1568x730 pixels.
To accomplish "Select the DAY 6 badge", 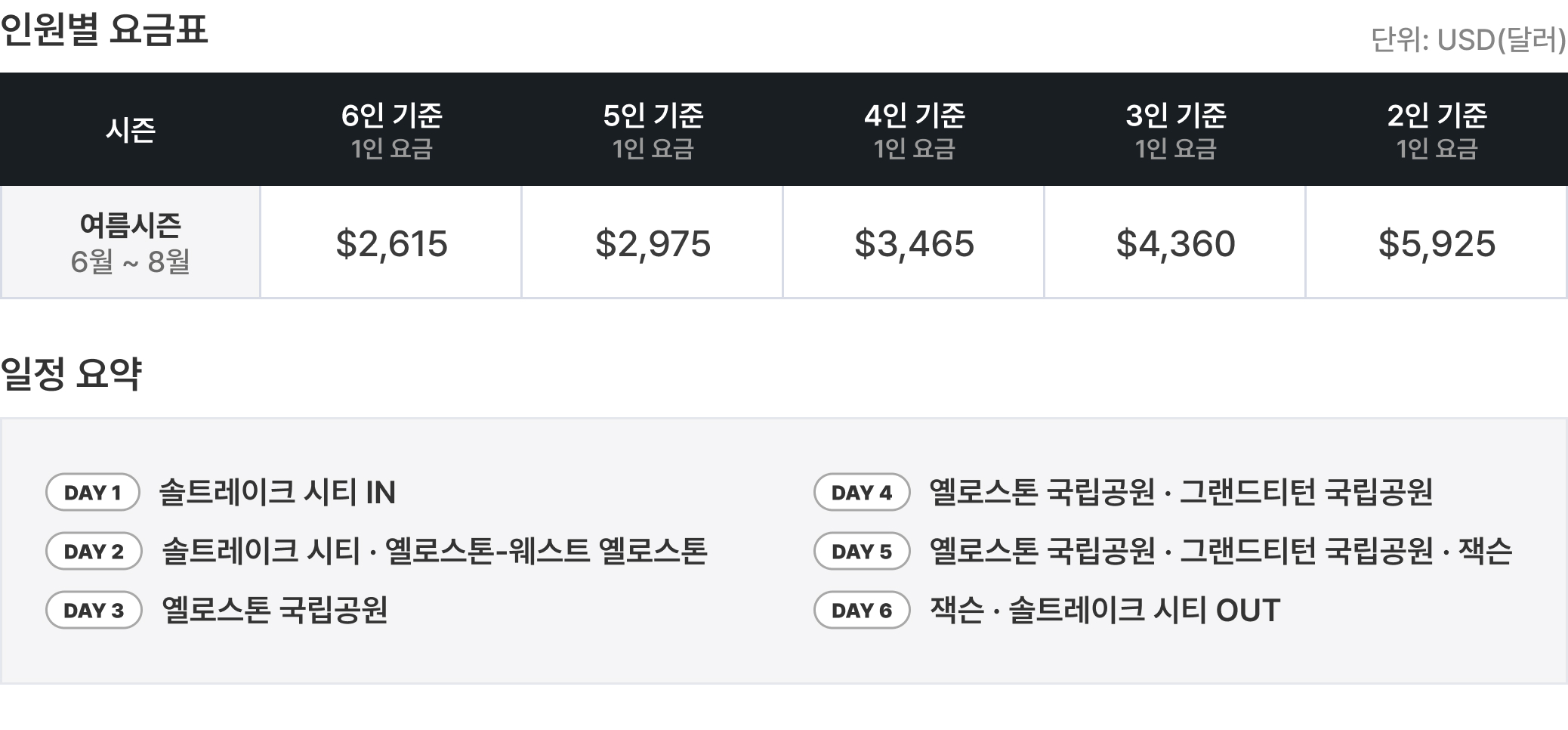I will click(862, 611).
